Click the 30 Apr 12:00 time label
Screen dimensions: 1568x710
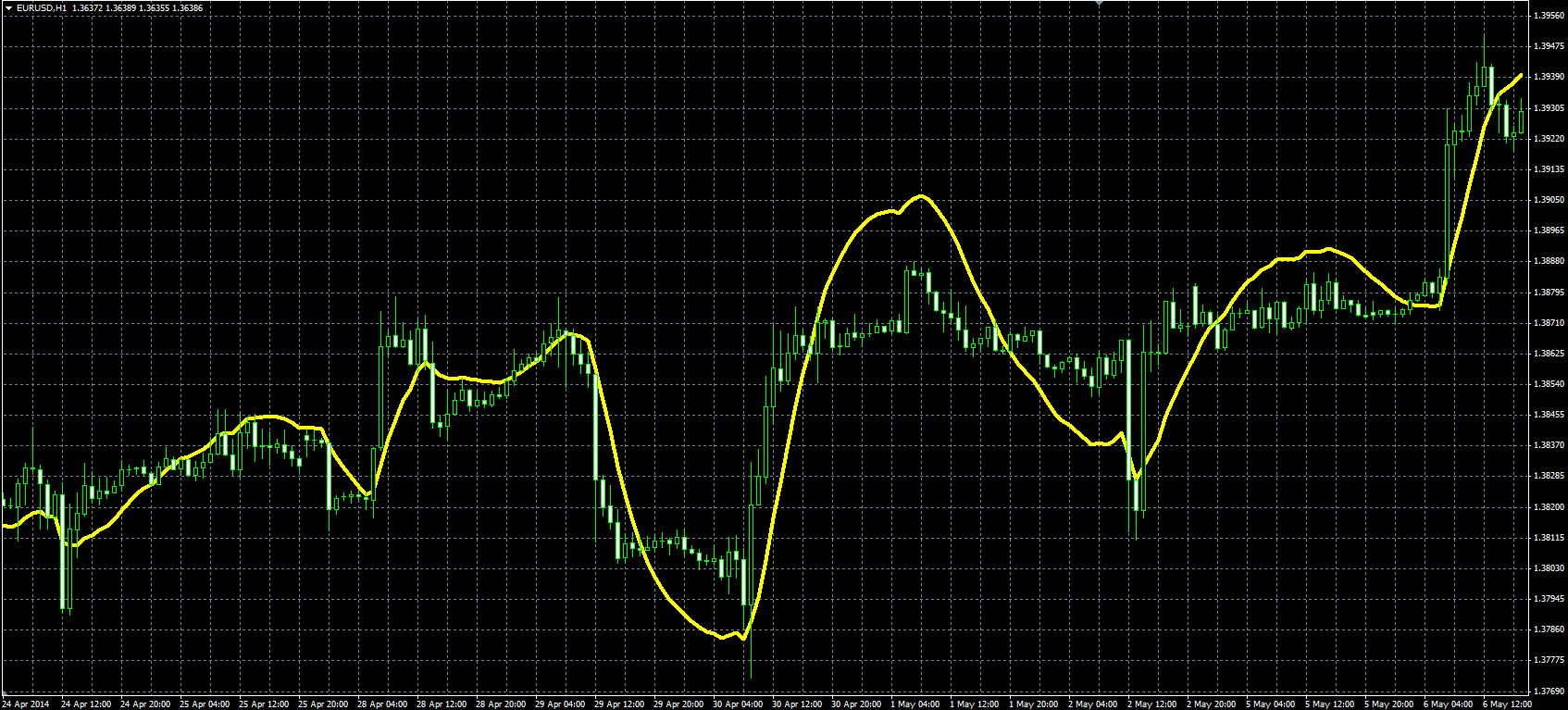(x=797, y=704)
